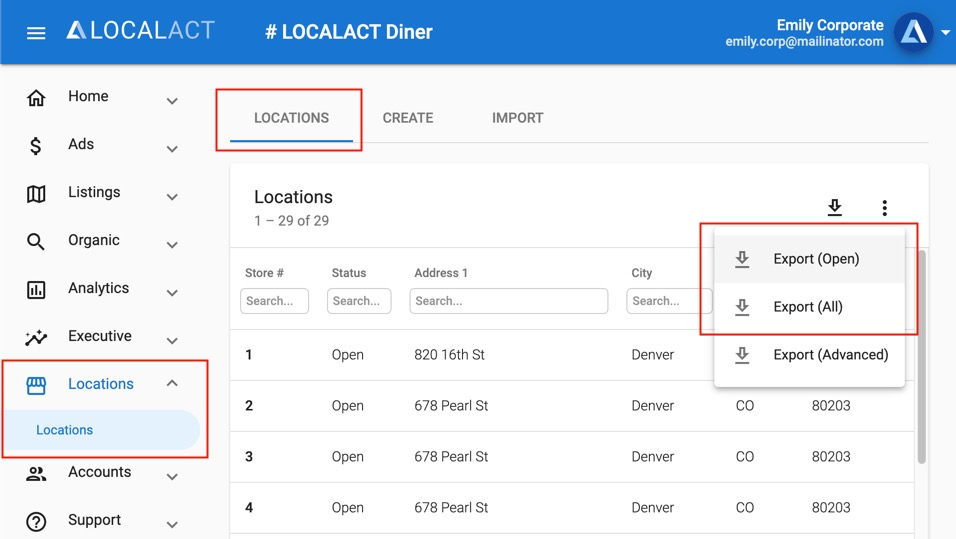Viewport: 956px width, 539px height.
Task: Expand the Ads menu chevron
Action: pos(173,149)
